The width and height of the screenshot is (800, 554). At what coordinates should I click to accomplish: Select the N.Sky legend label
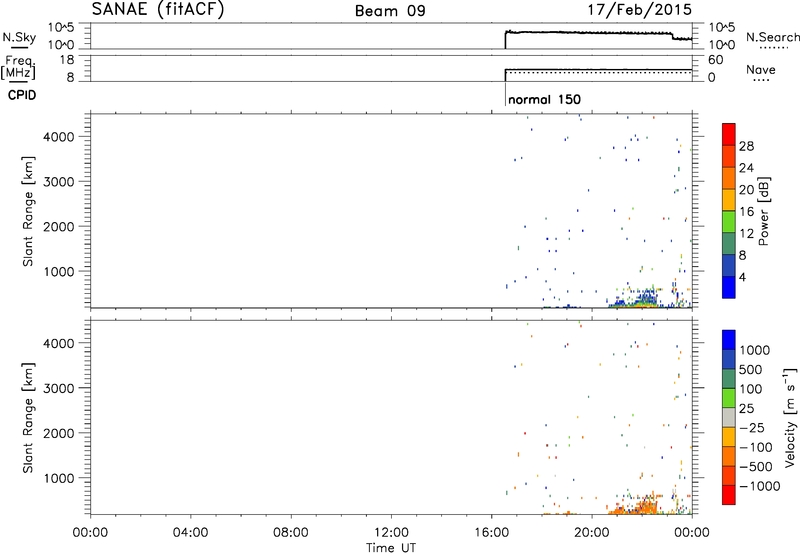point(19,37)
